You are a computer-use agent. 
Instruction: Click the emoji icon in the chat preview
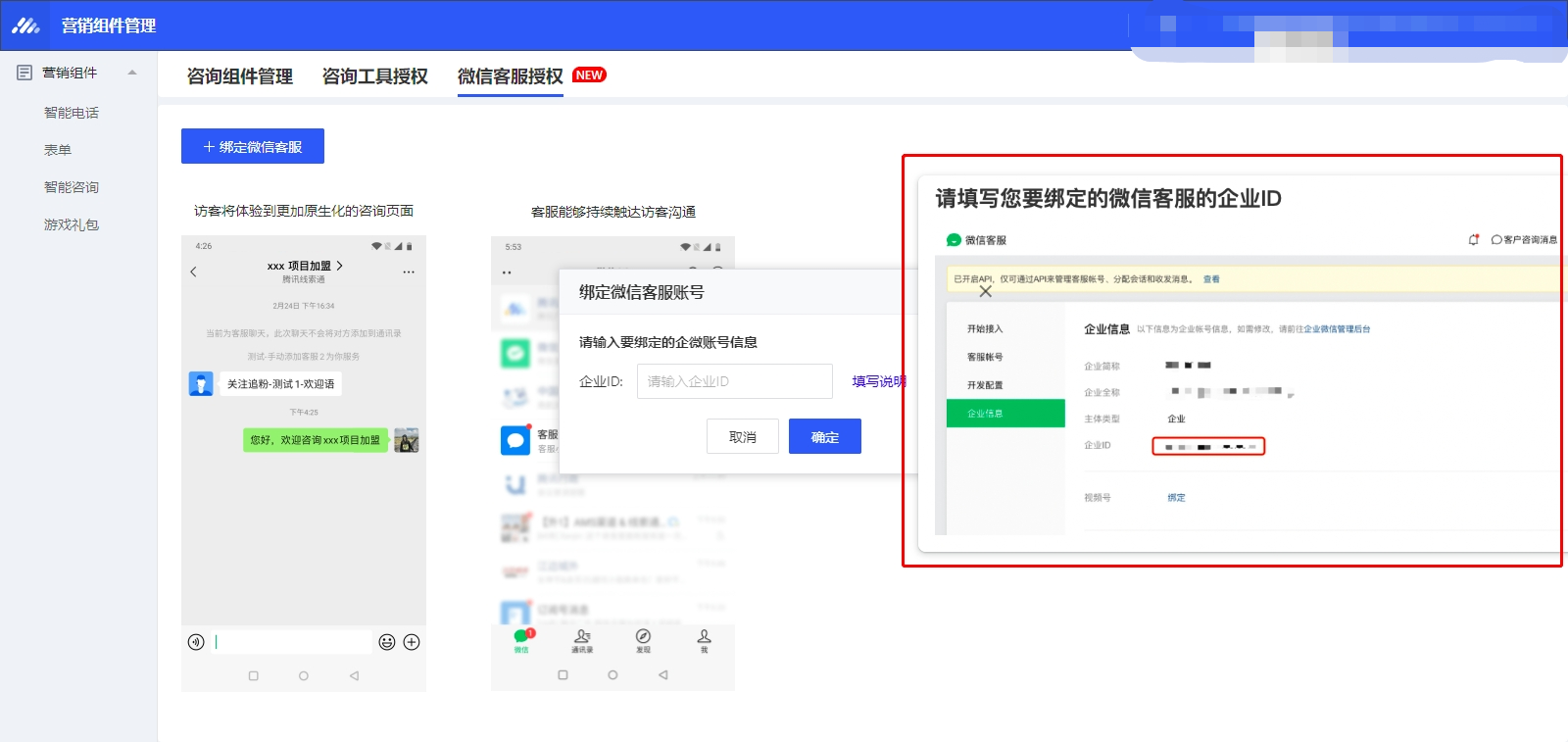pyautogui.click(x=387, y=642)
